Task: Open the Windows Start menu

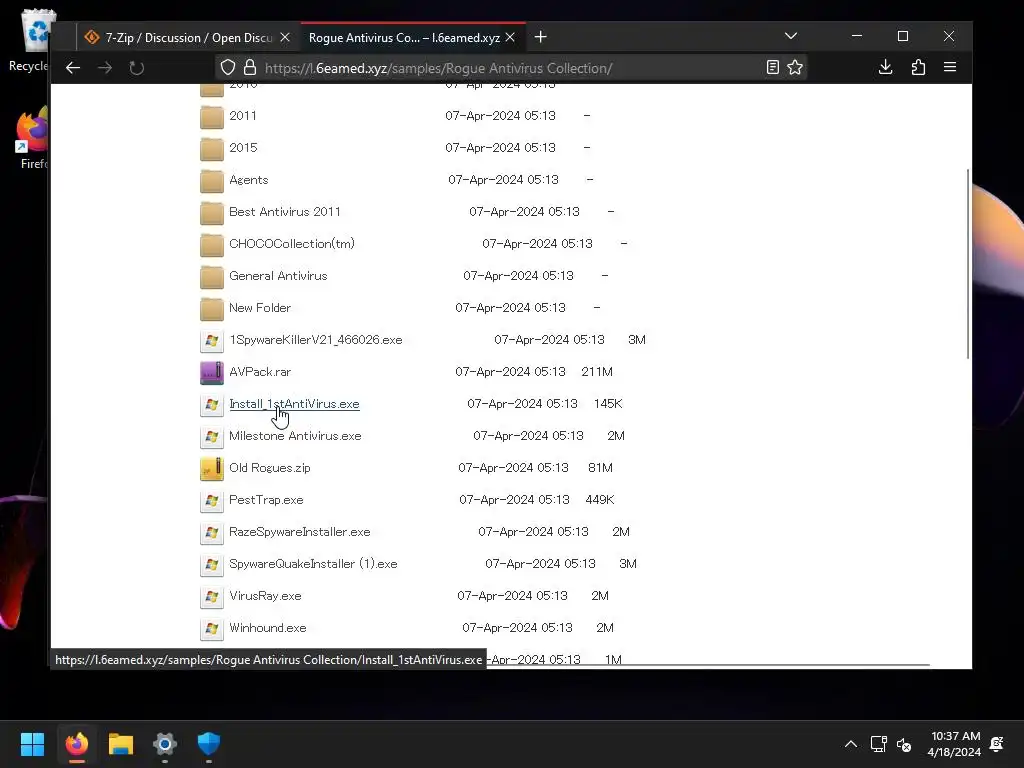Action: 32,744
